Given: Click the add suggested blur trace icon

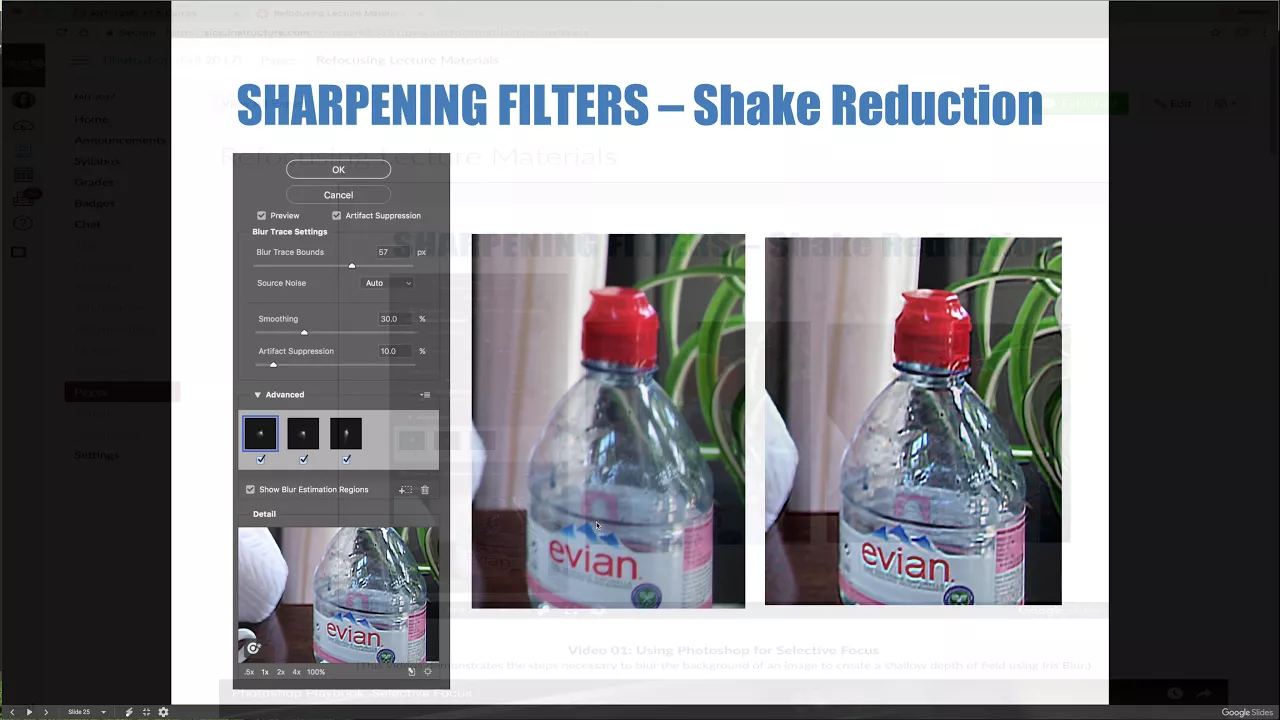Looking at the screenshot, I should click(x=405, y=490).
